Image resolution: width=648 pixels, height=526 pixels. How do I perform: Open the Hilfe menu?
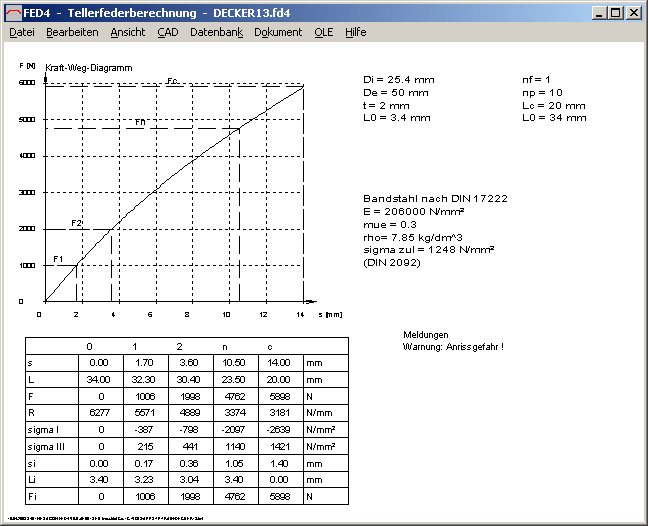coord(355,32)
